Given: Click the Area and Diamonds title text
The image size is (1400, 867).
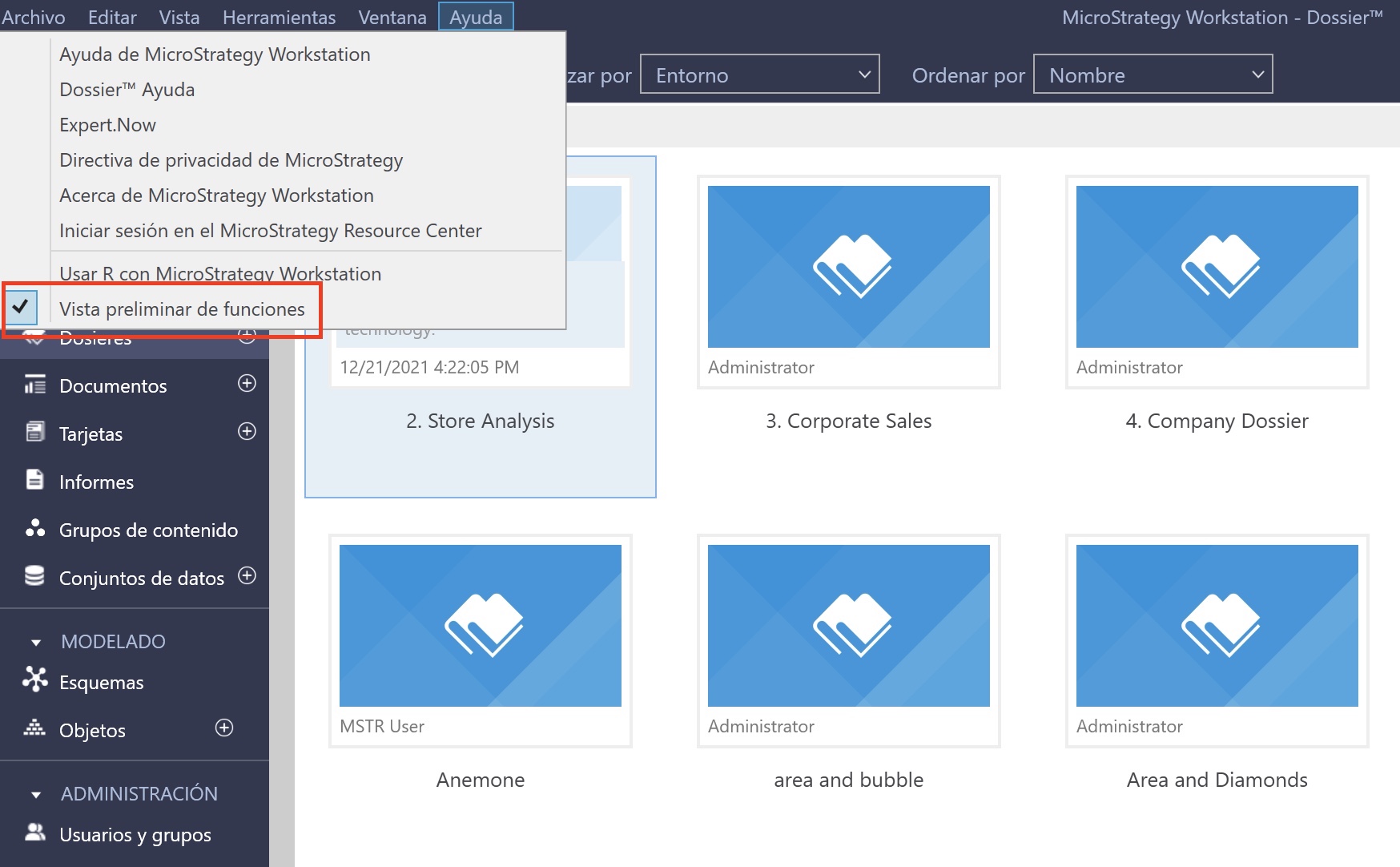Looking at the screenshot, I should [1217, 780].
